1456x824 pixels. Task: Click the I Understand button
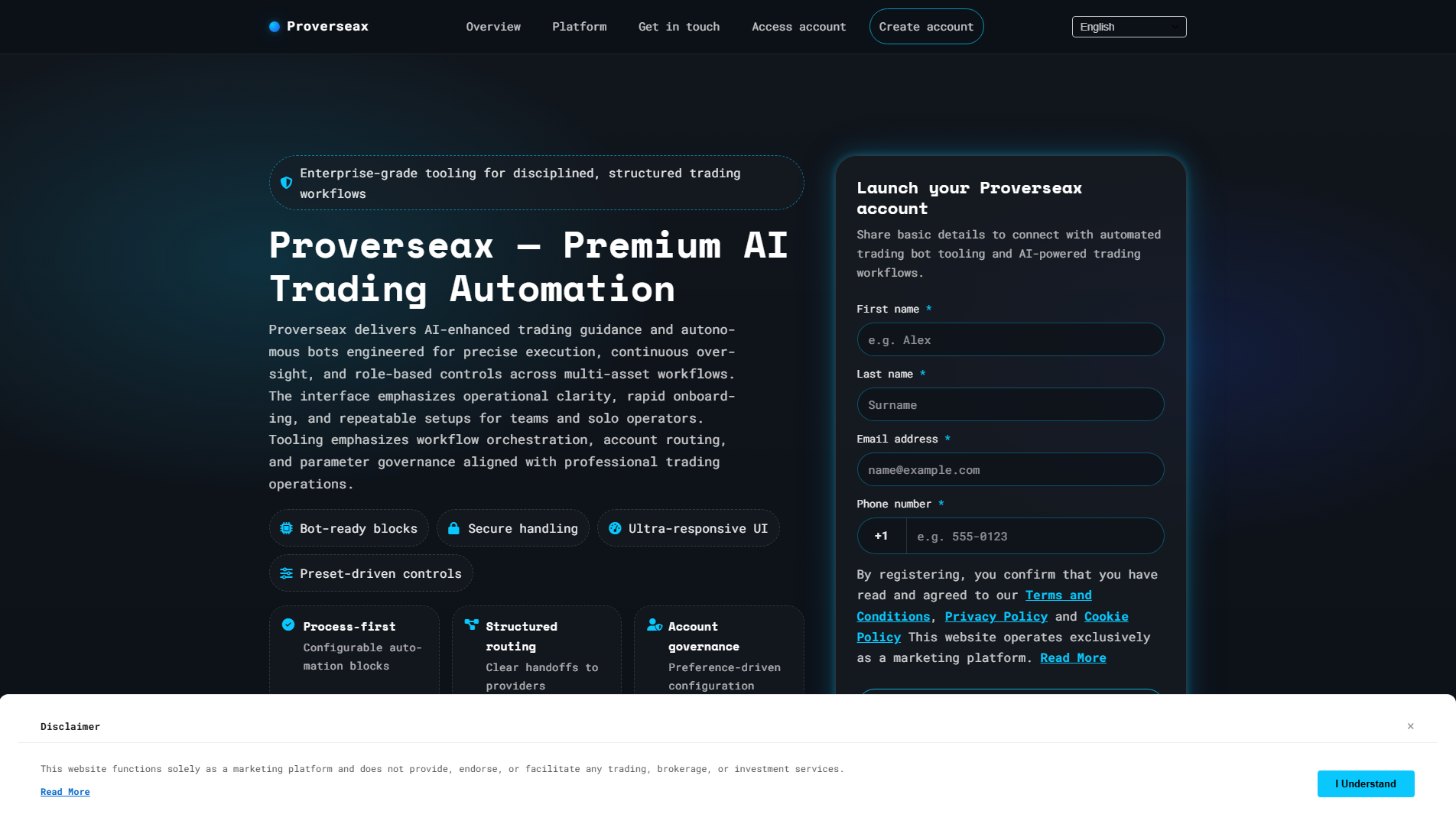coord(1365,783)
